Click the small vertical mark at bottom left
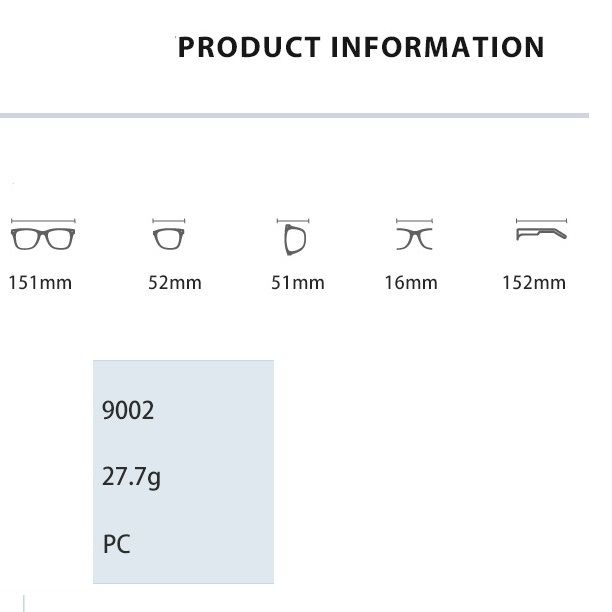612x612 pixels. click(x=23, y=602)
